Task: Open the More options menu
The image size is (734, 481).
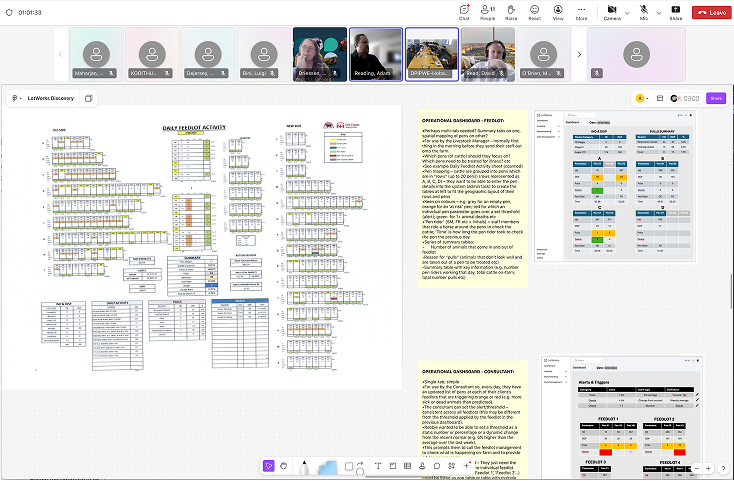Action: [582, 11]
